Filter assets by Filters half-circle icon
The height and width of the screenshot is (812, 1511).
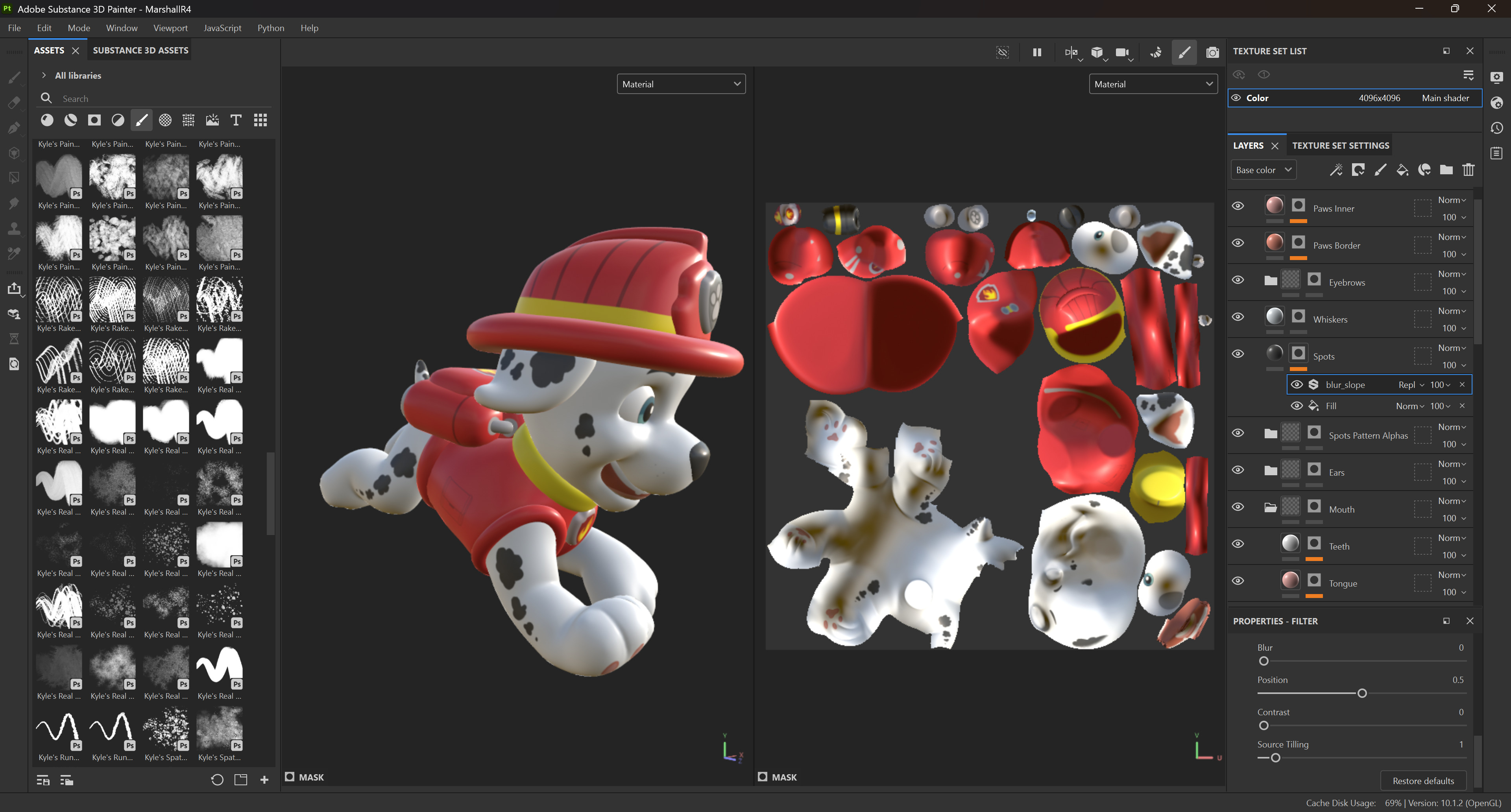pos(118,120)
